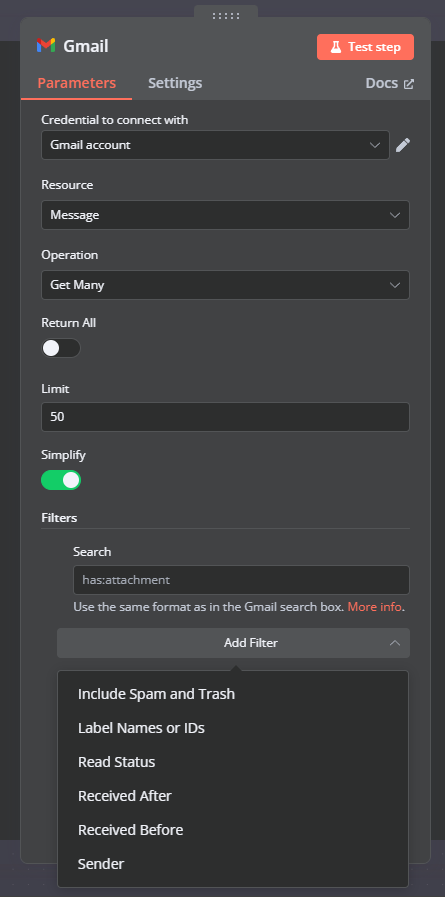Screen dimensions: 445x897
Task: Open the Gmail account credential dropdown
Action: pos(216,145)
